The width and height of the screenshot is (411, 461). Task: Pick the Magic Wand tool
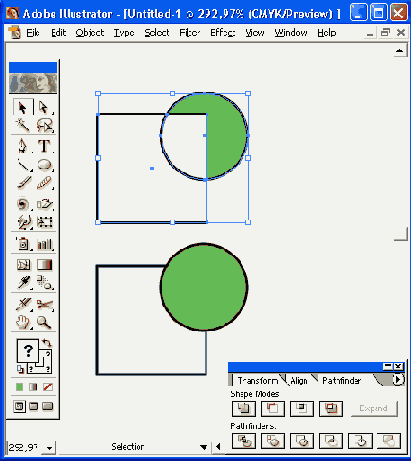click(23, 125)
